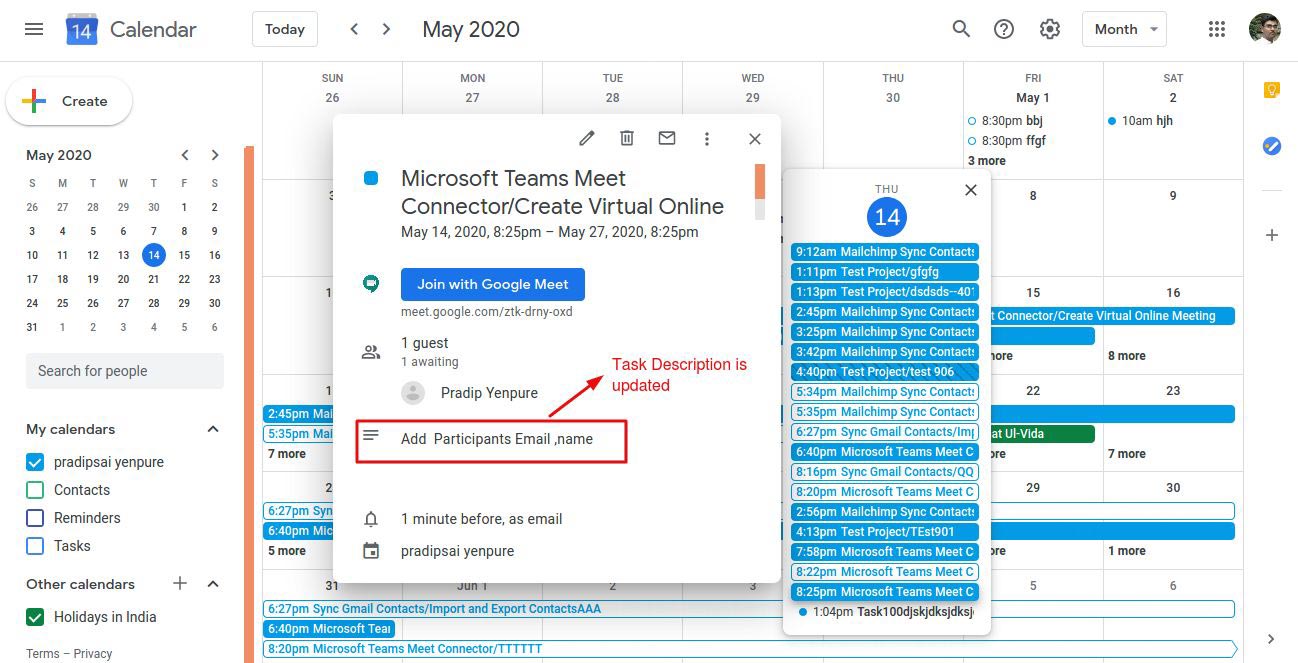Click the guests people icon

tap(371, 352)
